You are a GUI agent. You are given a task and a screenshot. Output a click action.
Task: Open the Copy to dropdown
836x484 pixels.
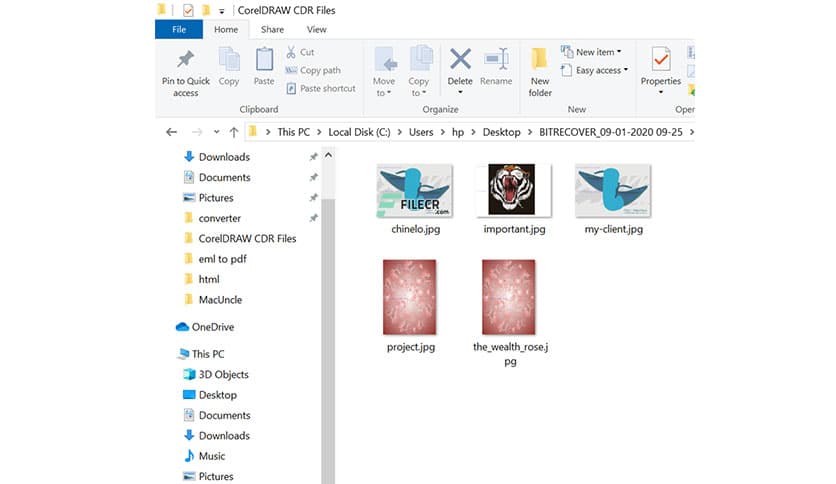point(419,87)
